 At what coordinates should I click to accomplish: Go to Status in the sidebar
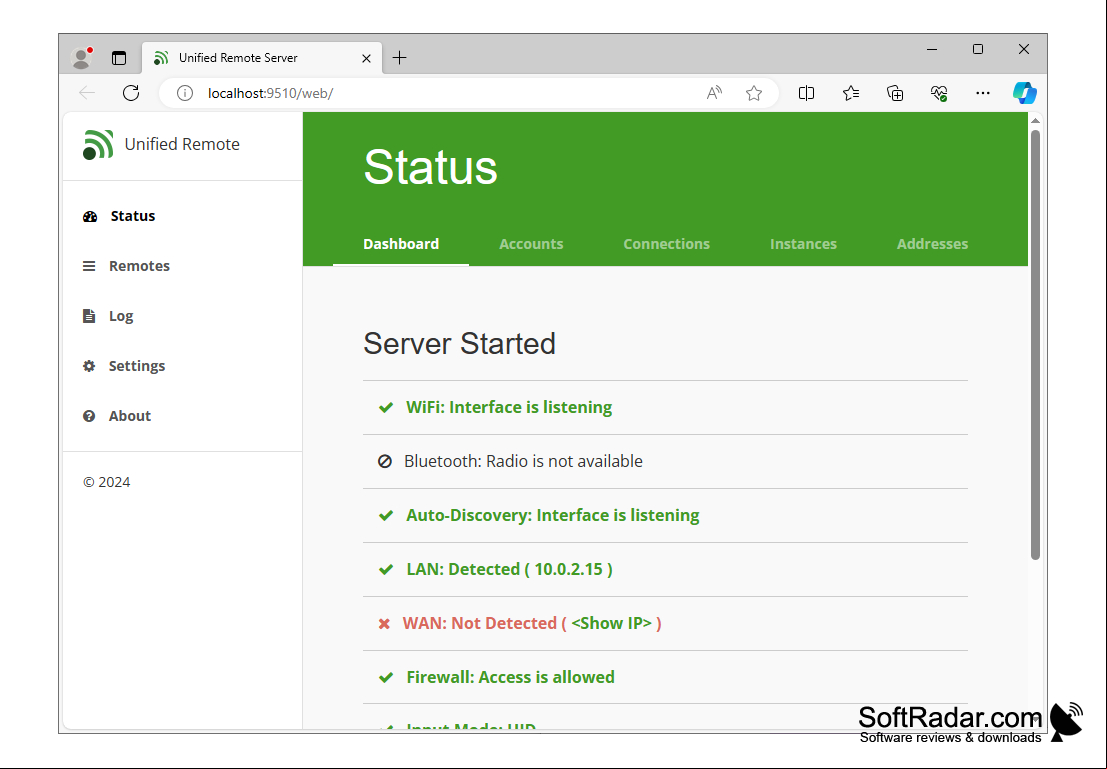click(133, 217)
